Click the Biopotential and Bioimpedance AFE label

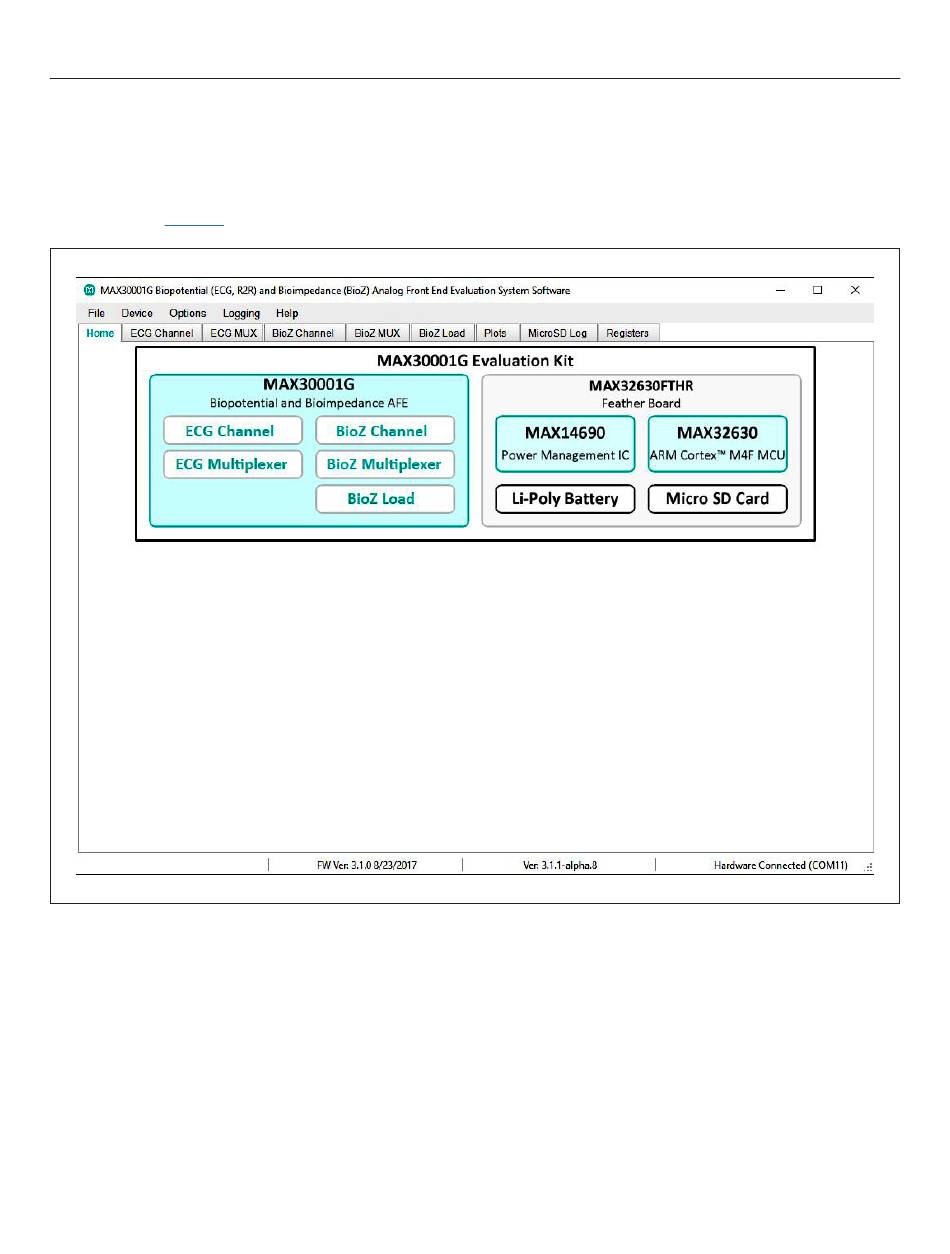(x=309, y=403)
